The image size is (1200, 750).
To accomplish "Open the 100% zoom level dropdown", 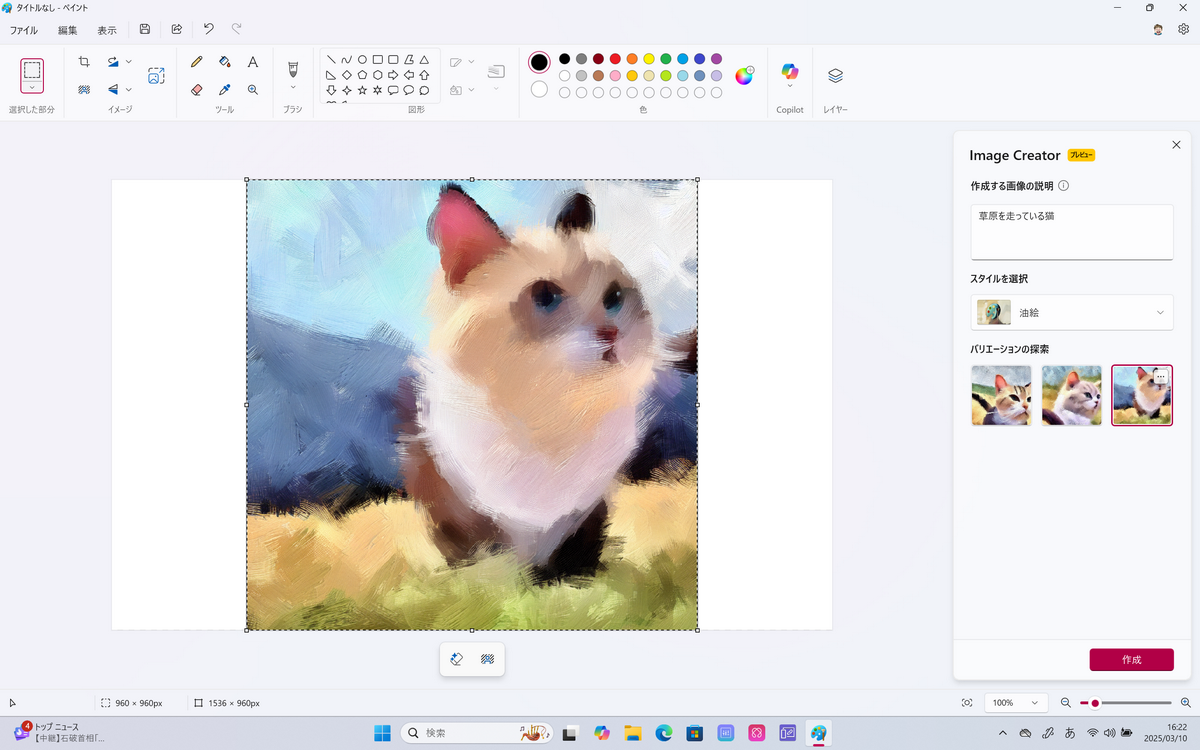I will 1016,703.
